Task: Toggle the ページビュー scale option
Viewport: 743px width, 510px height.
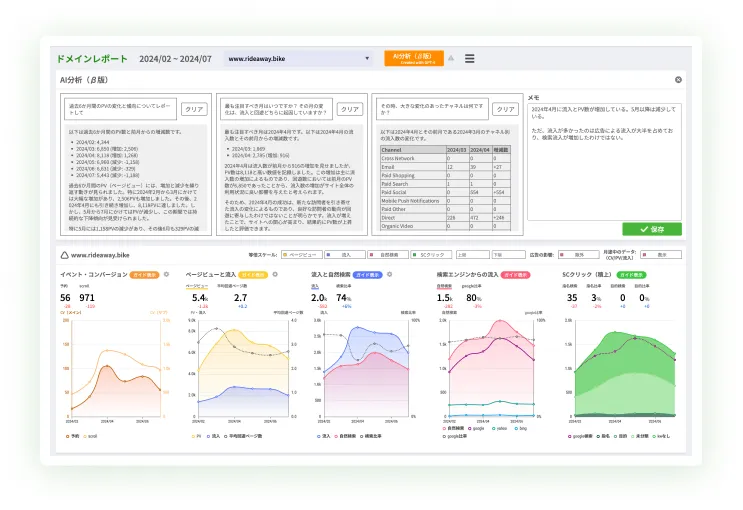Action: click(x=302, y=255)
